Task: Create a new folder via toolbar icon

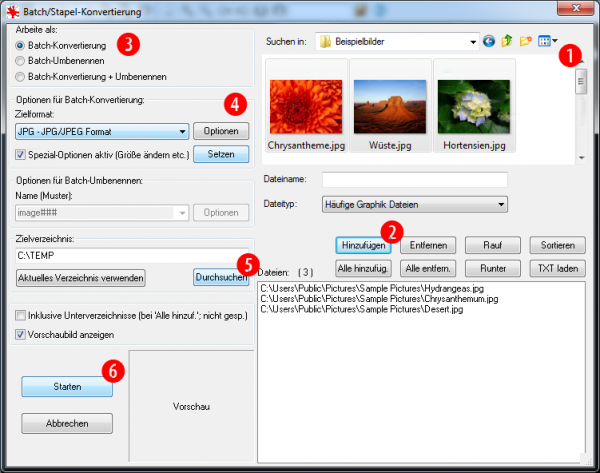Action: 526,42
